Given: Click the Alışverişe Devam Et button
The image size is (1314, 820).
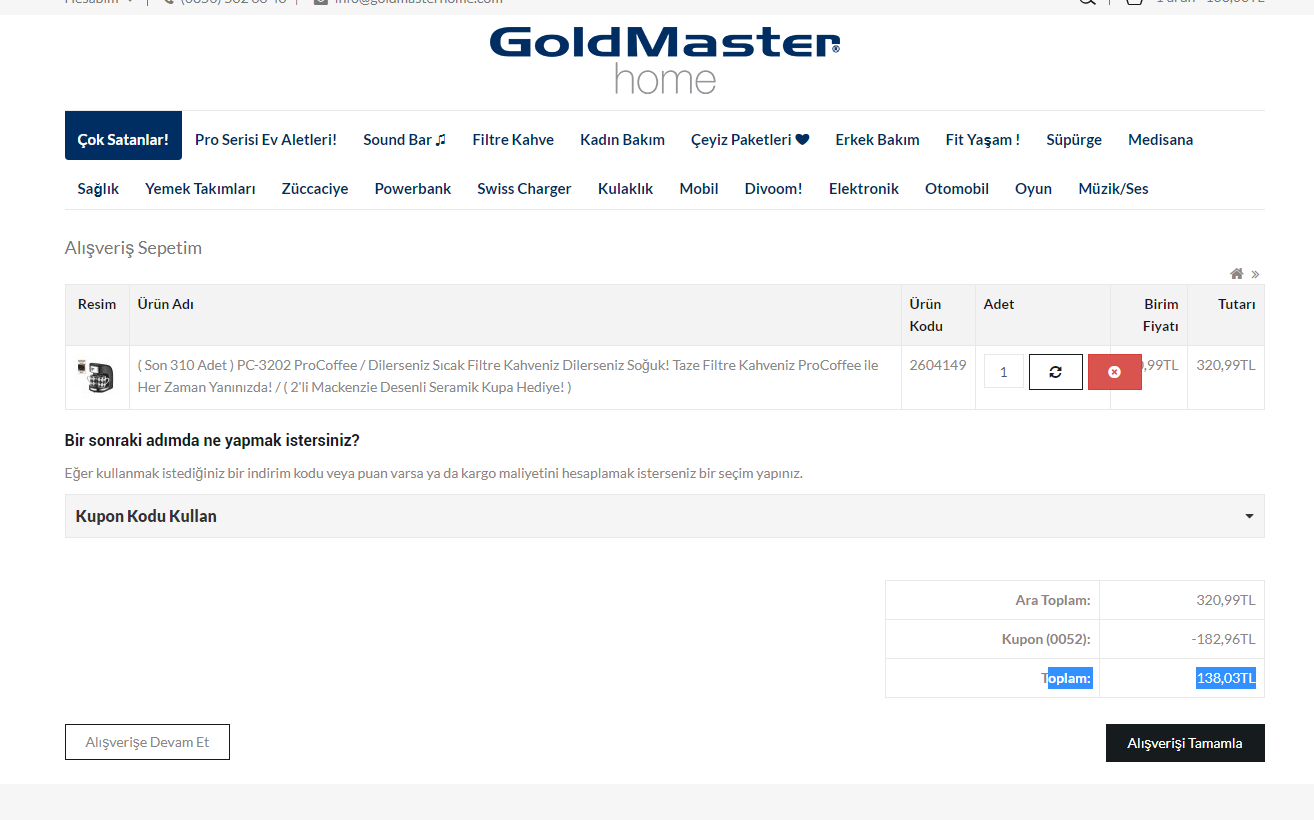Looking at the screenshot, I should (x=147, y=742).
